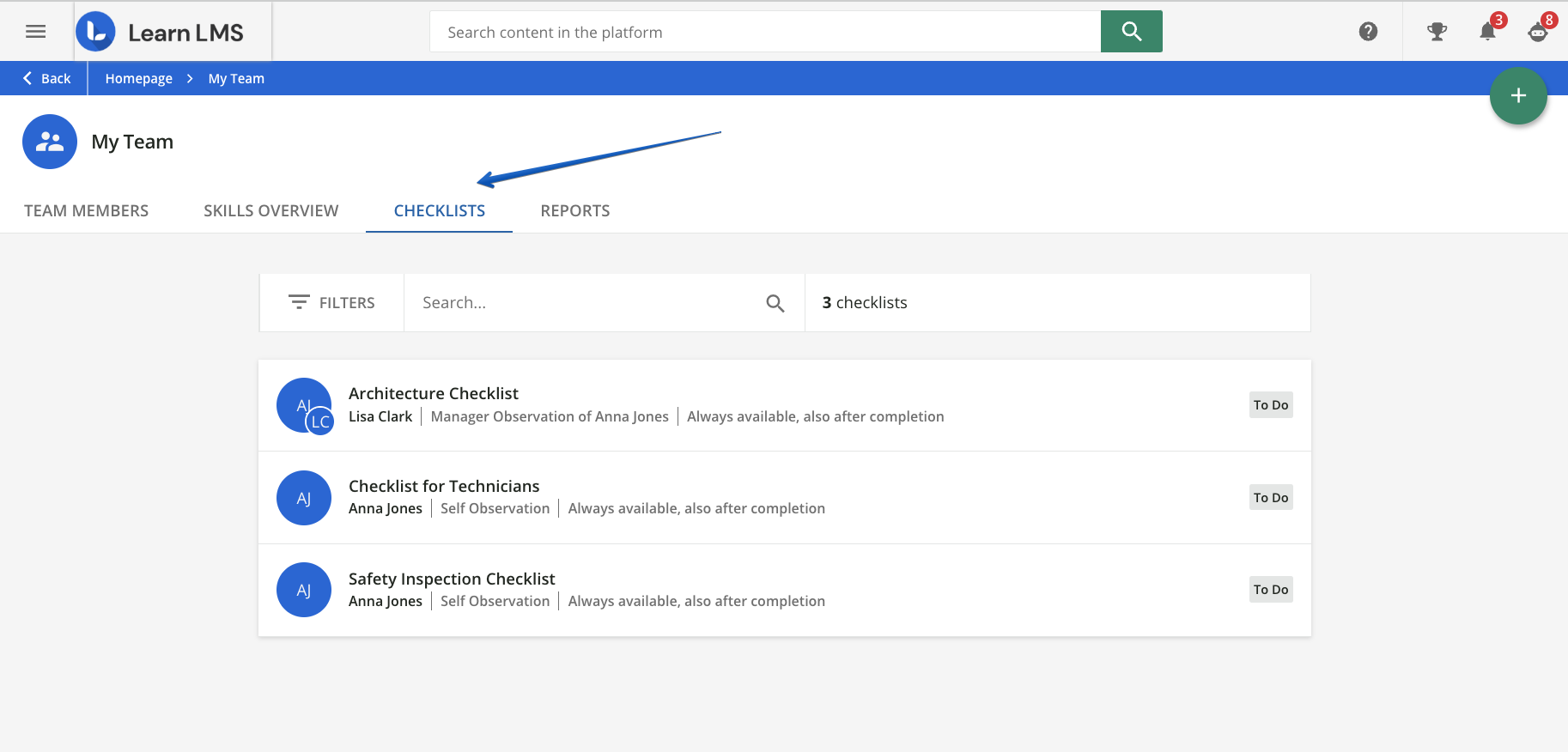Select the Checklists tab
This screenshot has width=1568, height=752.
tap(440, 210)
